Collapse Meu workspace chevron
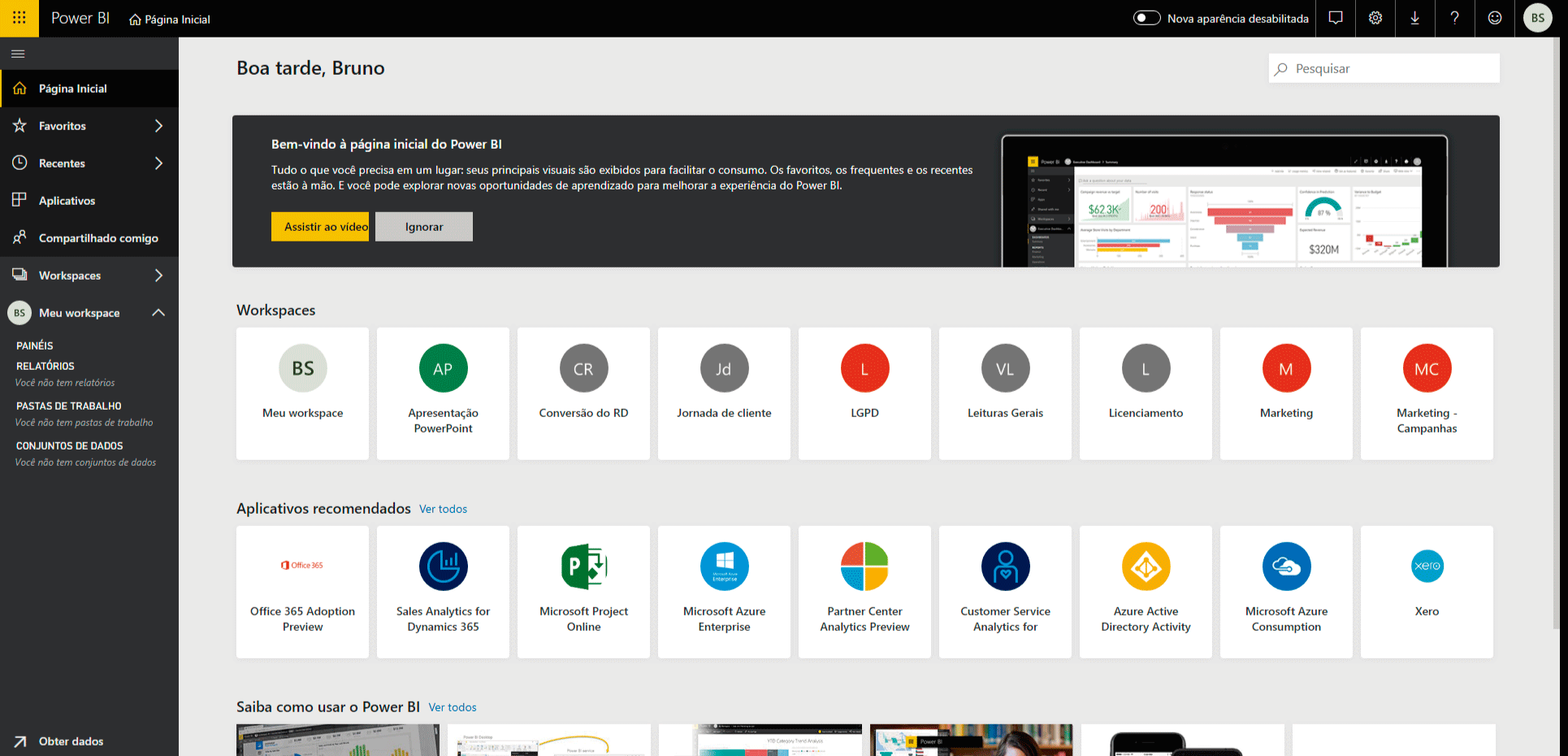Image resolution: width=1568 pixels, height=756 pixels. point(158,313)
